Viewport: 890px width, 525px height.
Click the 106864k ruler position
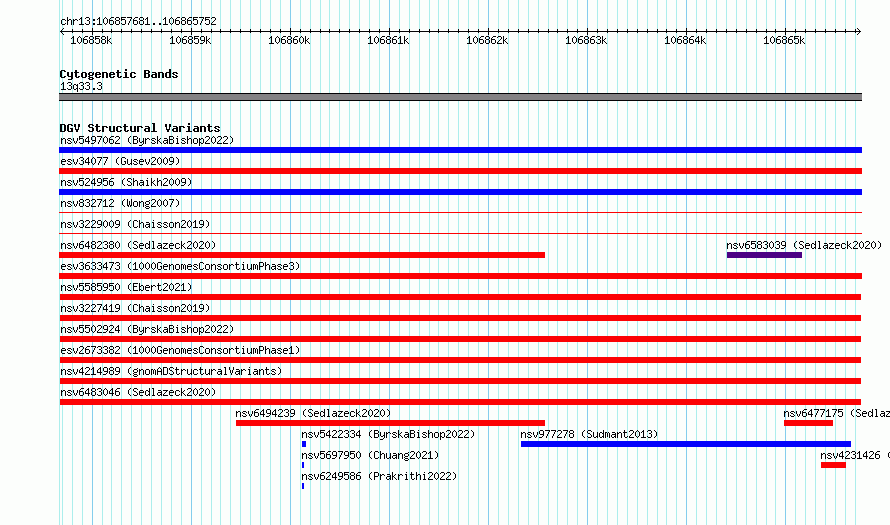(685, 40)
